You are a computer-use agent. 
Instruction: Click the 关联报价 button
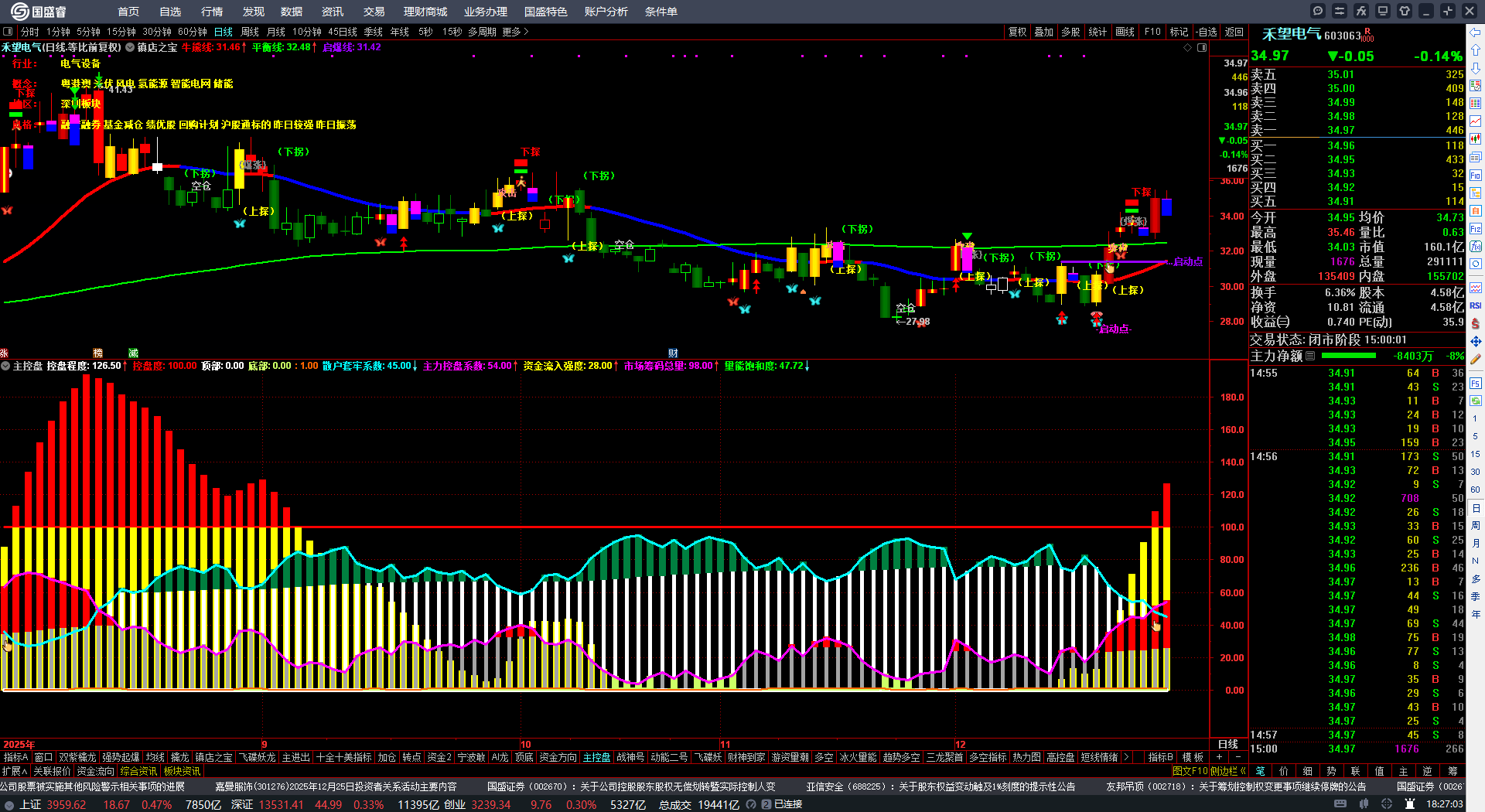coord(52,771)
